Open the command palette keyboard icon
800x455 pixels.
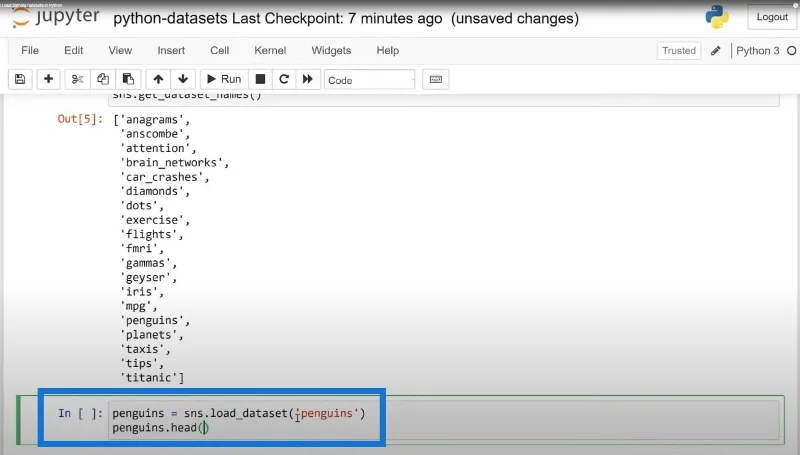[436, 79]
